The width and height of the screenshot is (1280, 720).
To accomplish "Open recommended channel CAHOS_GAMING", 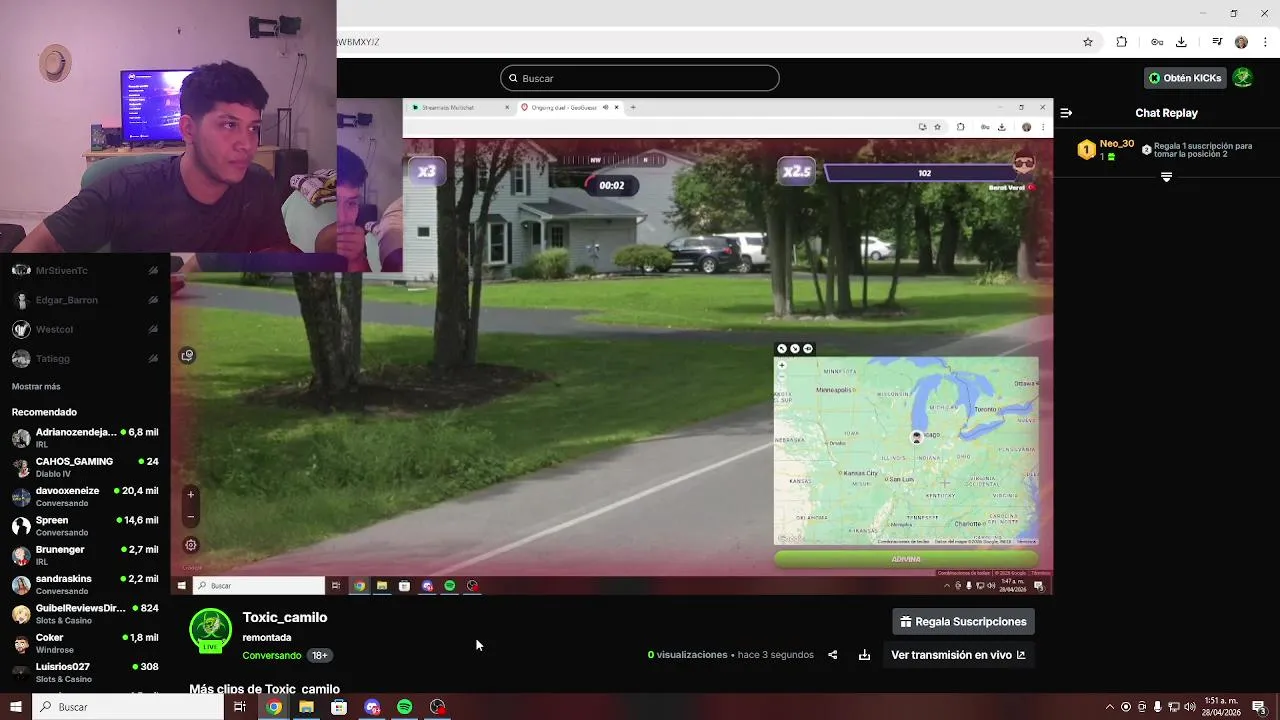I will click(85, 467).
